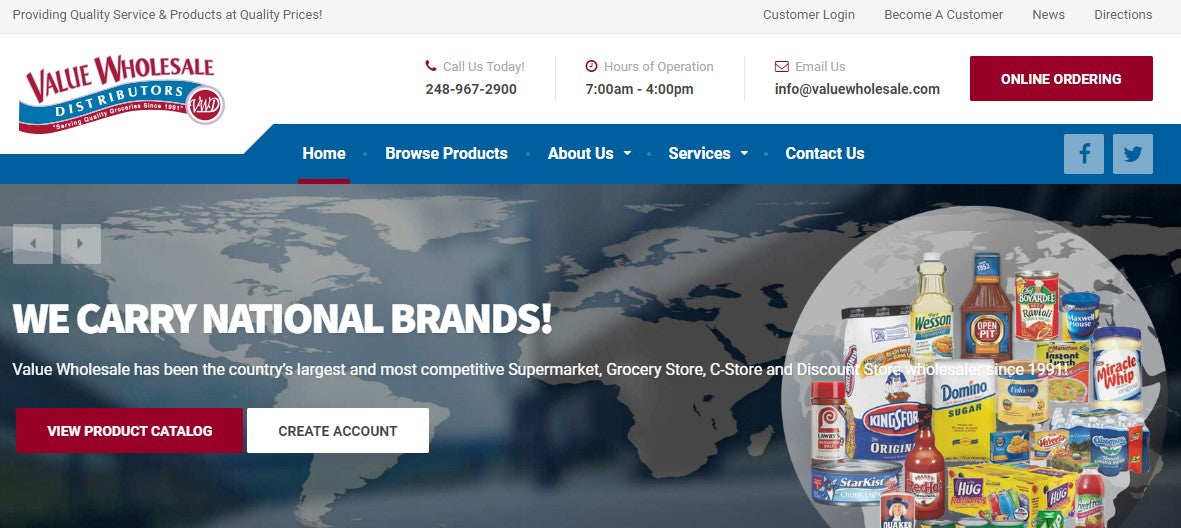
Task: Open the Home menu item
Action: click(x=324, y=154)
